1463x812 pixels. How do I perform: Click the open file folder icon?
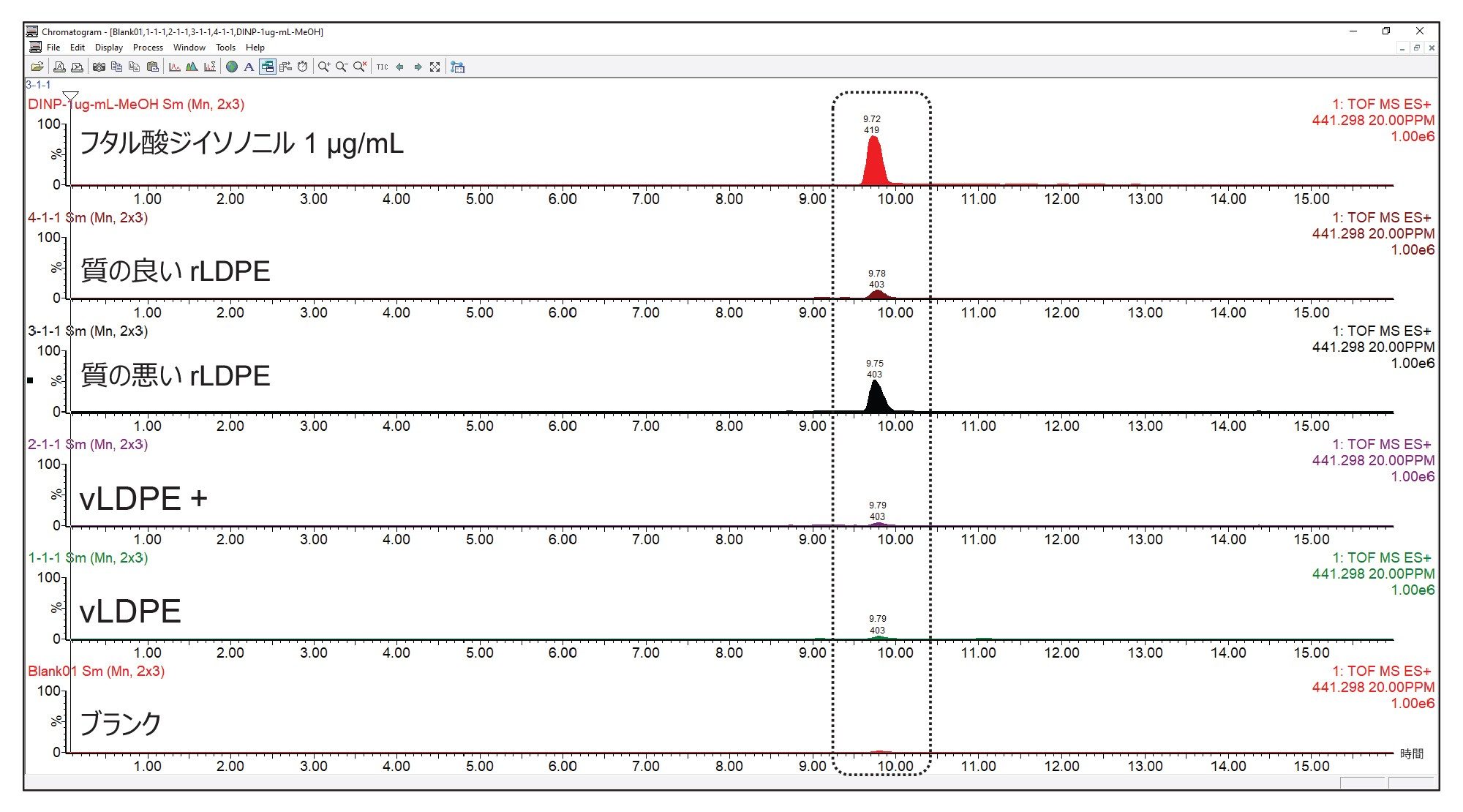(37, 67)
